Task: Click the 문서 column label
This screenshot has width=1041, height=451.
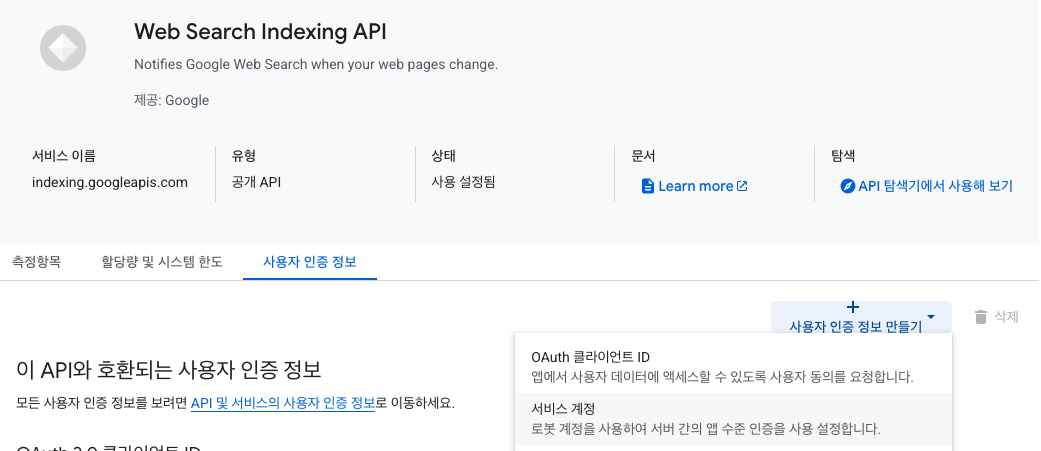Action: (x=643, y=157)
